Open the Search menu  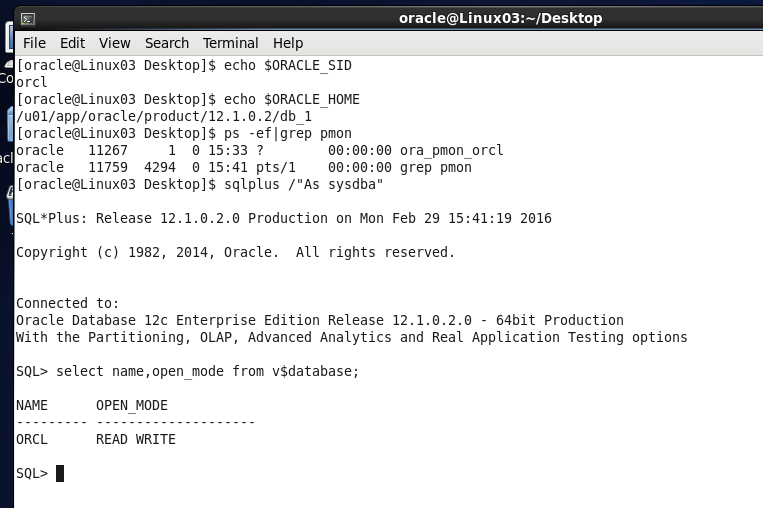(x=166, y=43)
